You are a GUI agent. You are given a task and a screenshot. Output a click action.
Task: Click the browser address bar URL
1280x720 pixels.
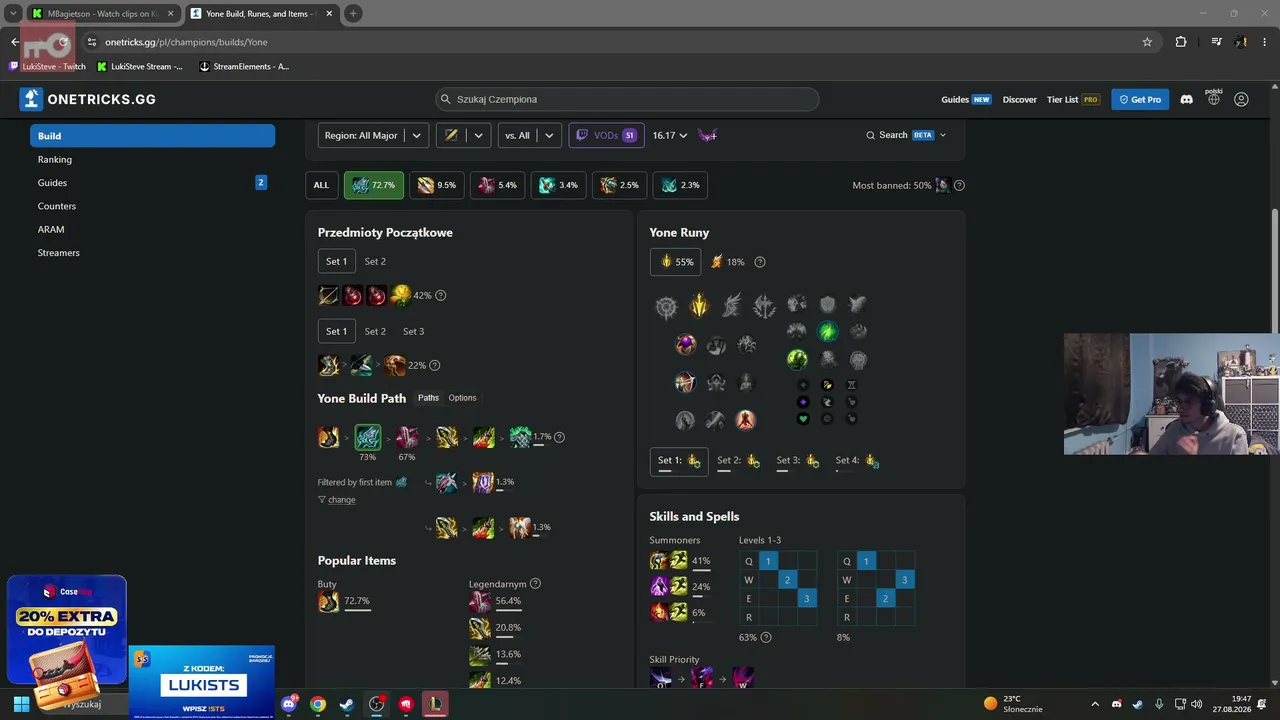[x=186, y=42]
